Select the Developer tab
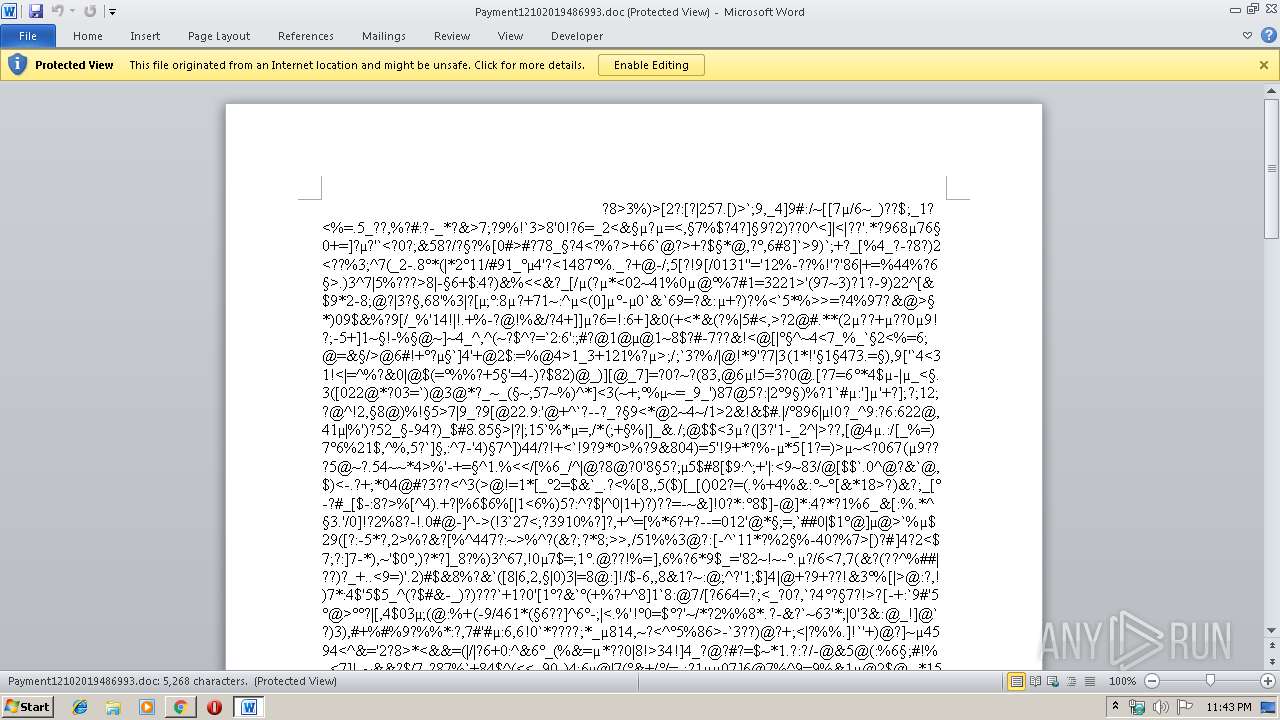Viewport: 1280px width, 720px height. click(x=577, y=36)
